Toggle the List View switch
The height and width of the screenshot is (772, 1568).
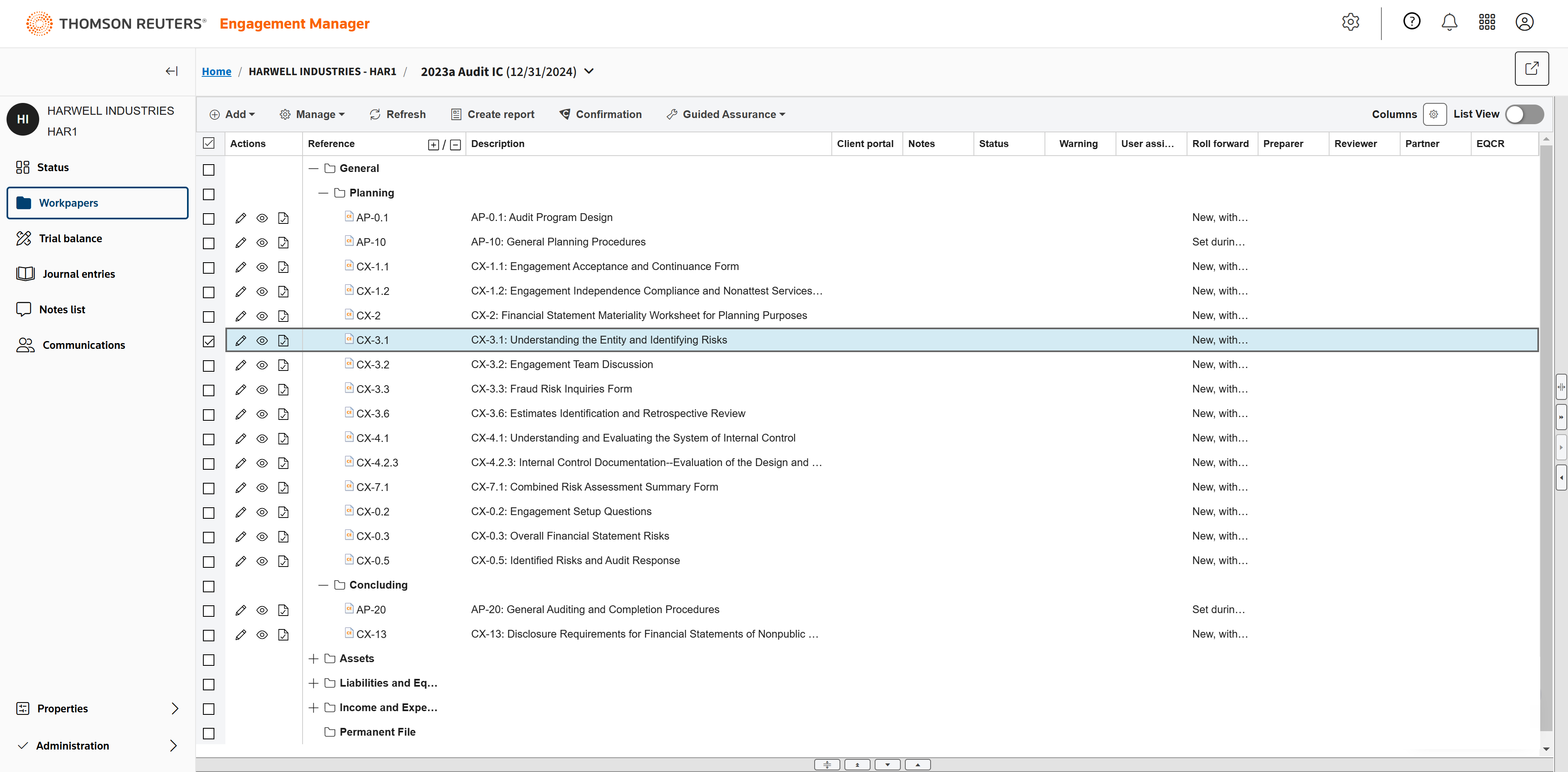pos(1524,114)
